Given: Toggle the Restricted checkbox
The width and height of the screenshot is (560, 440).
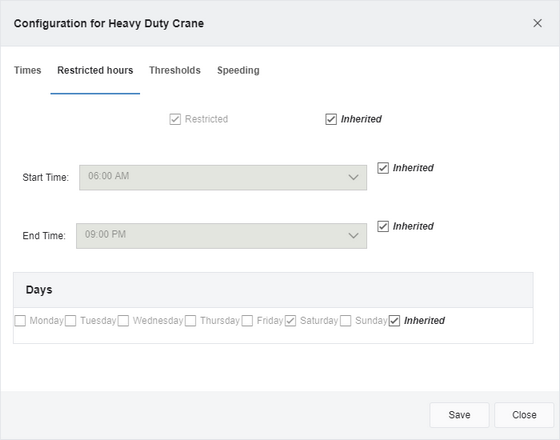Looking at the screenshot, I should (x=175, y=119).
